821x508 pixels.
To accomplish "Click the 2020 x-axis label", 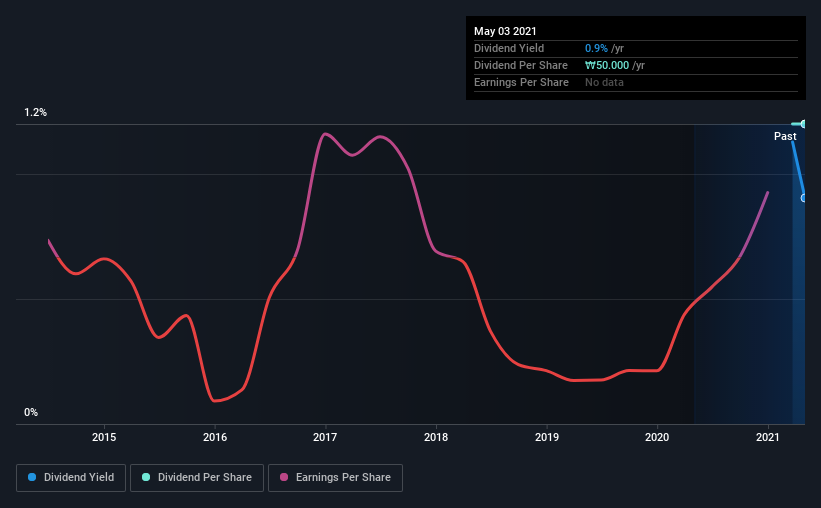I will tap(657, 437).
